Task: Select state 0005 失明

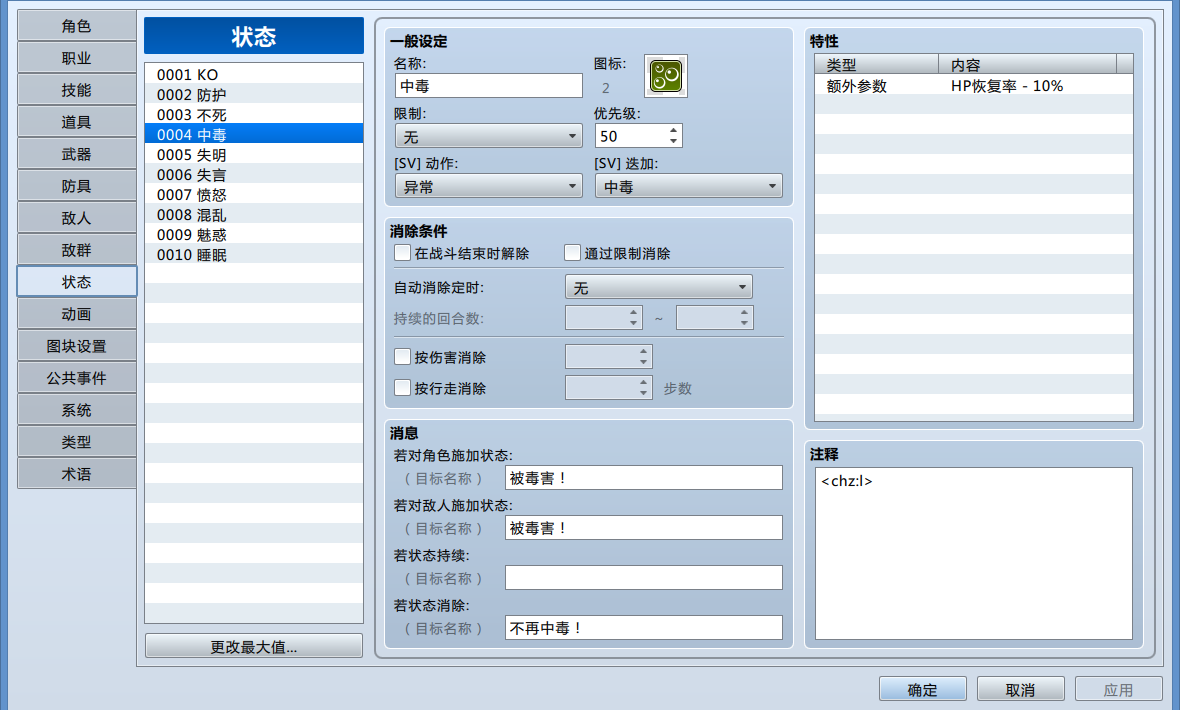Action: click(x=254, y=155)
